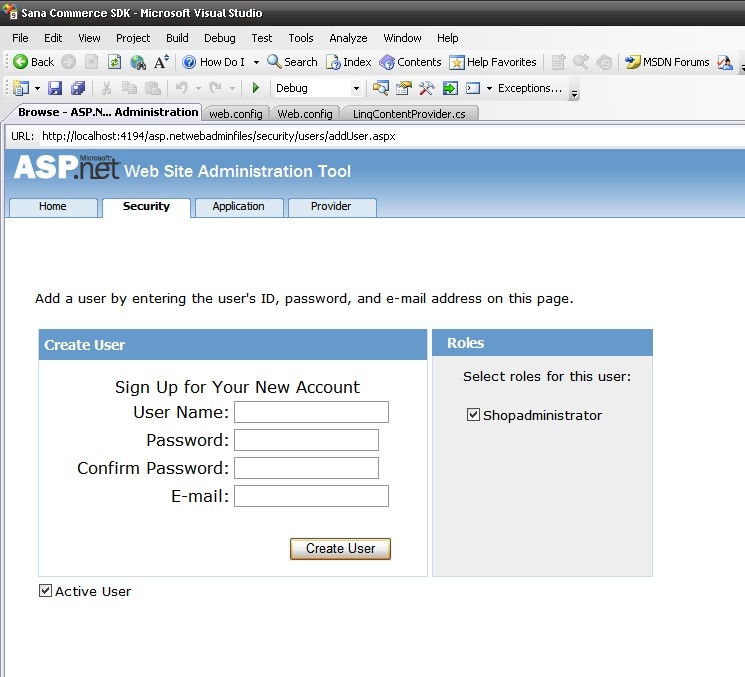Viewport: 745px width, 677px height.
Task: Expand the dropdown arrow beside Command Window icon
Action: point(489,88)
